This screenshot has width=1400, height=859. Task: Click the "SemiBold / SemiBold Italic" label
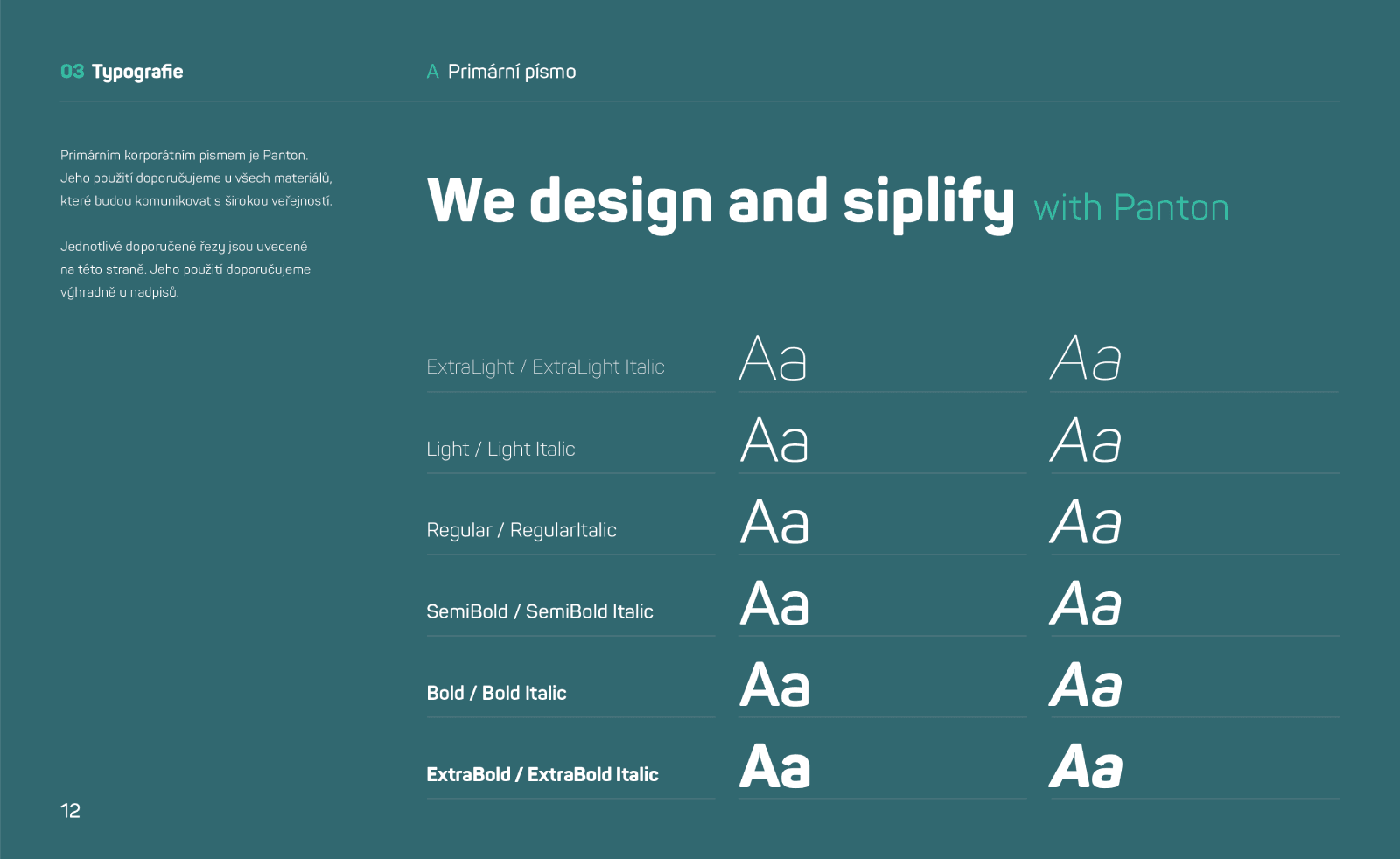[x=540, y=612]
